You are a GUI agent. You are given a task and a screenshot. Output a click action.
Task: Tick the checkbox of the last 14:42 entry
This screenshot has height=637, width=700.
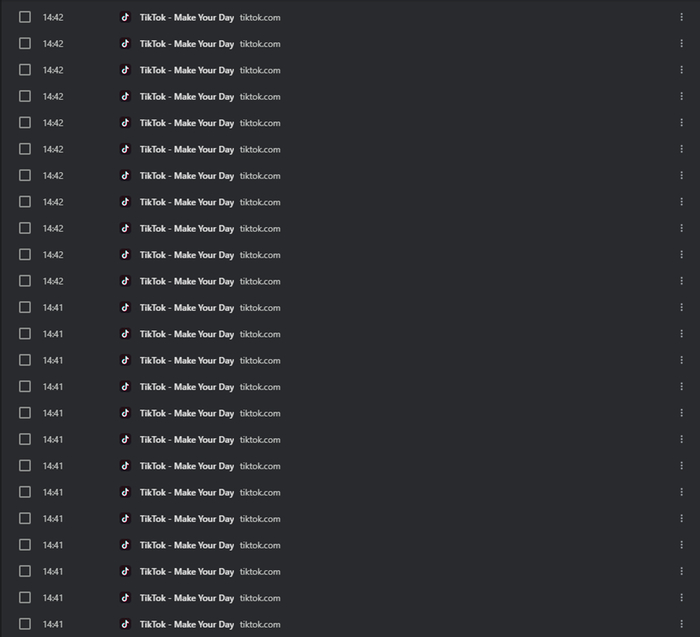click(x=25, y=281)
